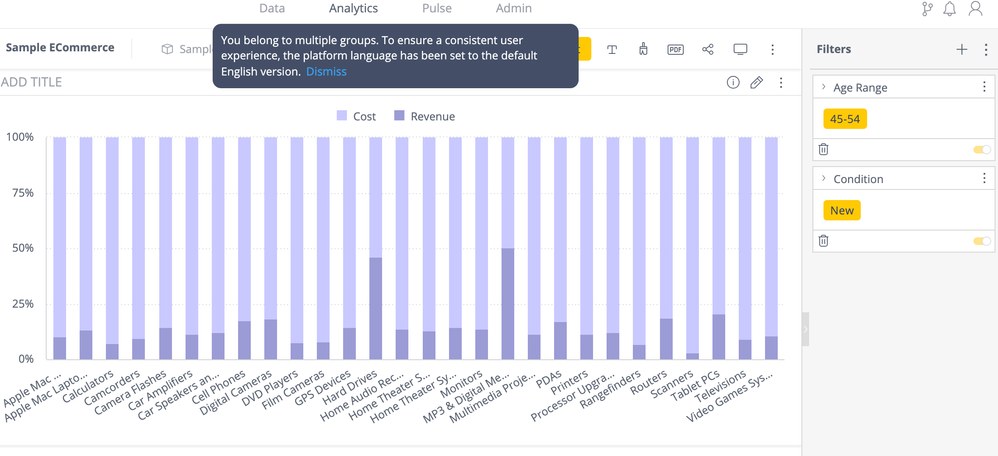The width and height of the screenshot is (998, 456).
Task: Add a new filter with plus icon
Action: tap(961, 49)
